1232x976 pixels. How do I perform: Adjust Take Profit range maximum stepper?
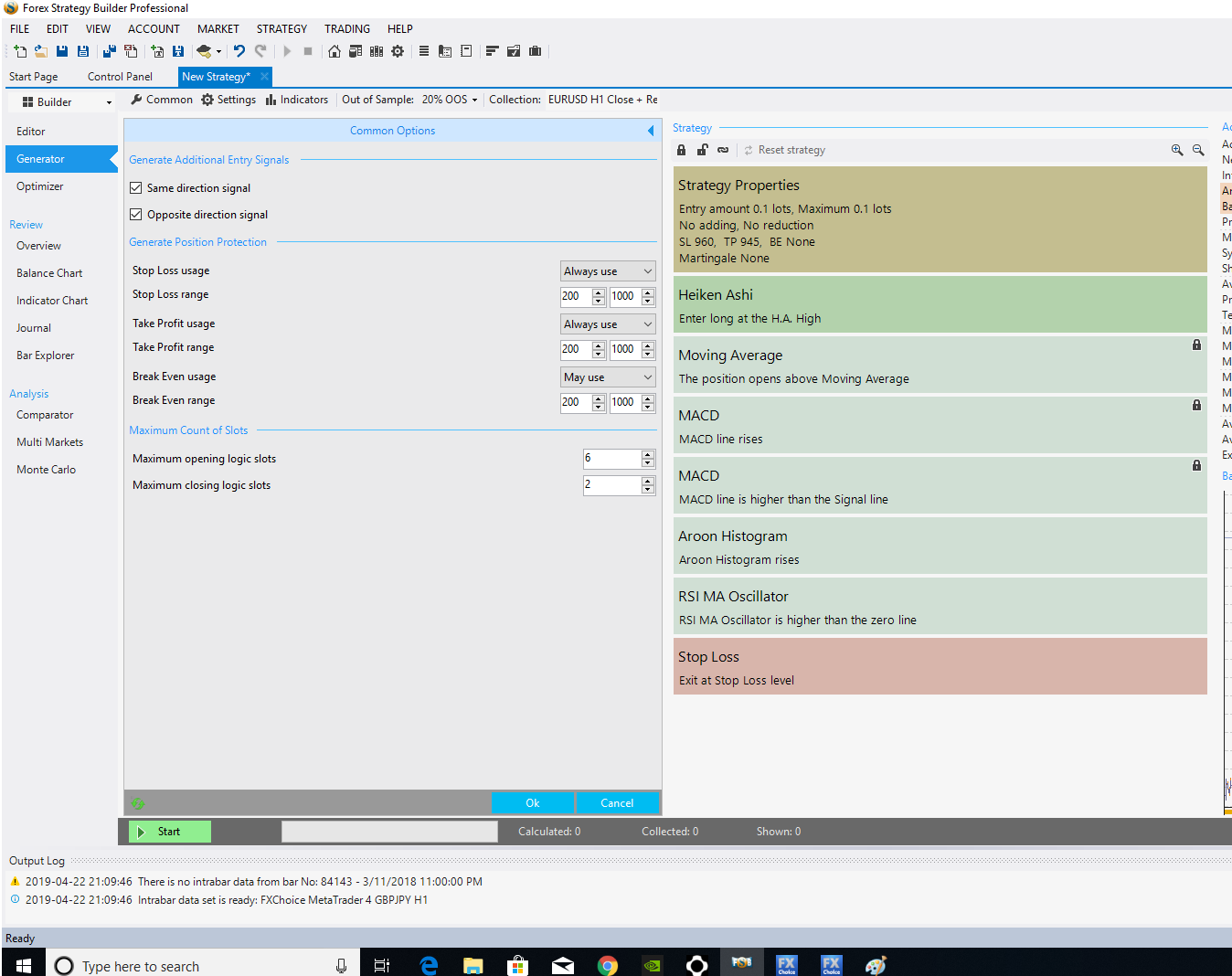pos(648,349)
